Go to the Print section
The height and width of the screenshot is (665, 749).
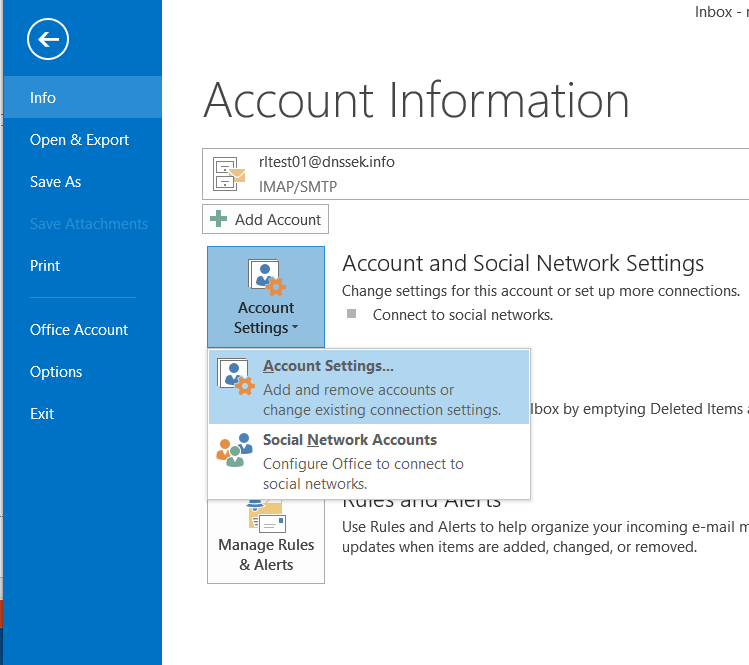coord(45,266)
